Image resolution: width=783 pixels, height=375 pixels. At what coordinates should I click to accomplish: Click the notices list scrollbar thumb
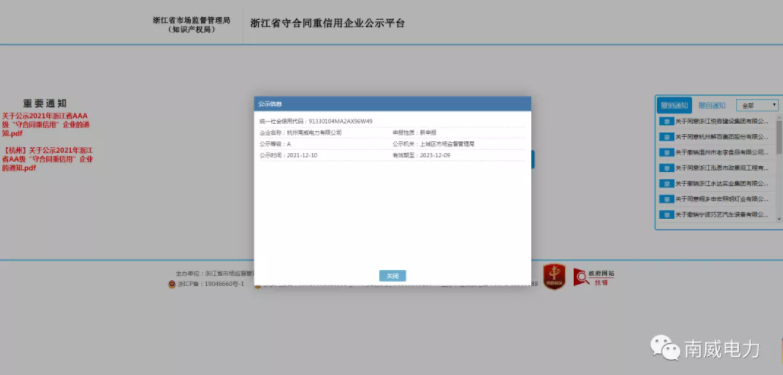coord(779,137)
